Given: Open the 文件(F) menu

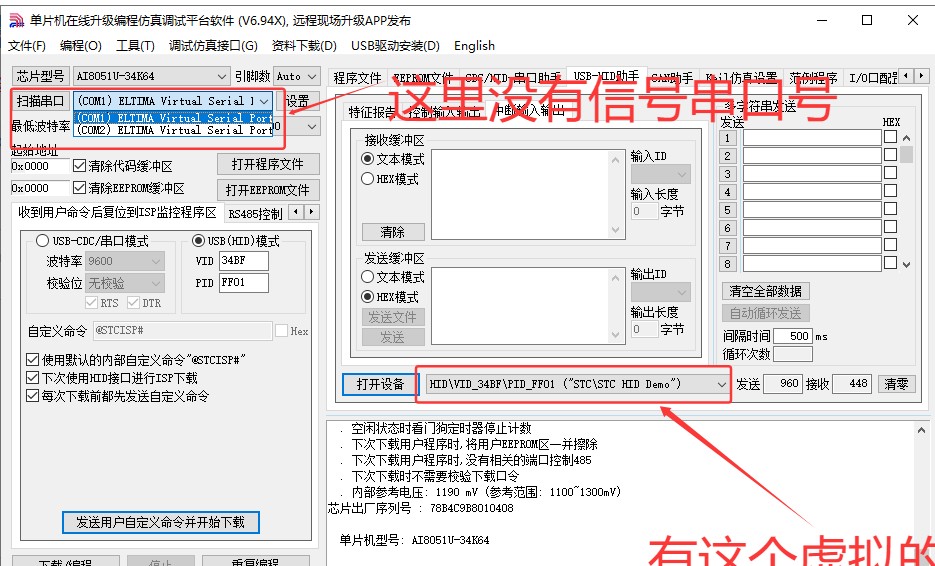Looking at the screenshot, I should [x=27, y=46].
